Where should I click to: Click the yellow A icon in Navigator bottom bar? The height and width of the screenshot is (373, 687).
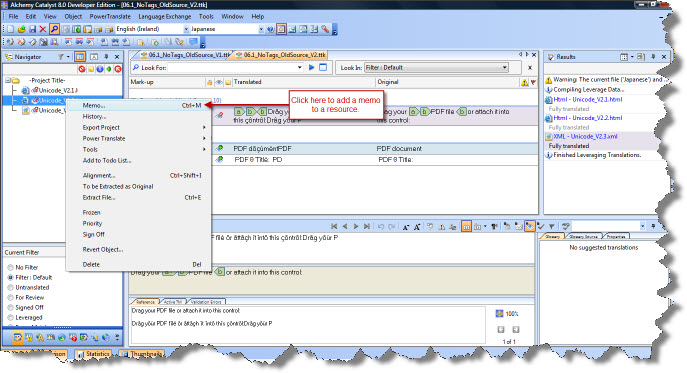point(40,337)
